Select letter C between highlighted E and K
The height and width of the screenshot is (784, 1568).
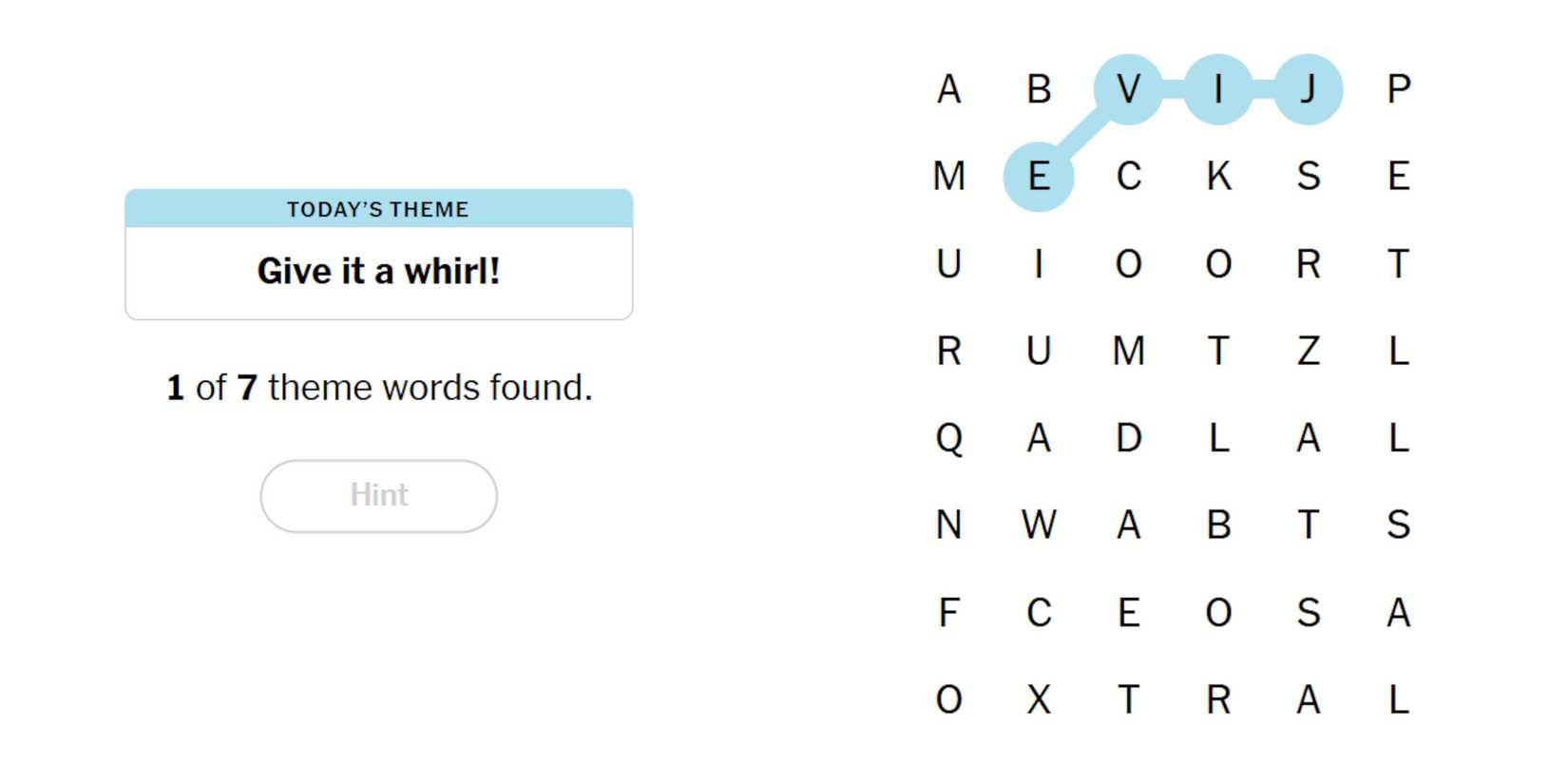(x=1128, y=177)
